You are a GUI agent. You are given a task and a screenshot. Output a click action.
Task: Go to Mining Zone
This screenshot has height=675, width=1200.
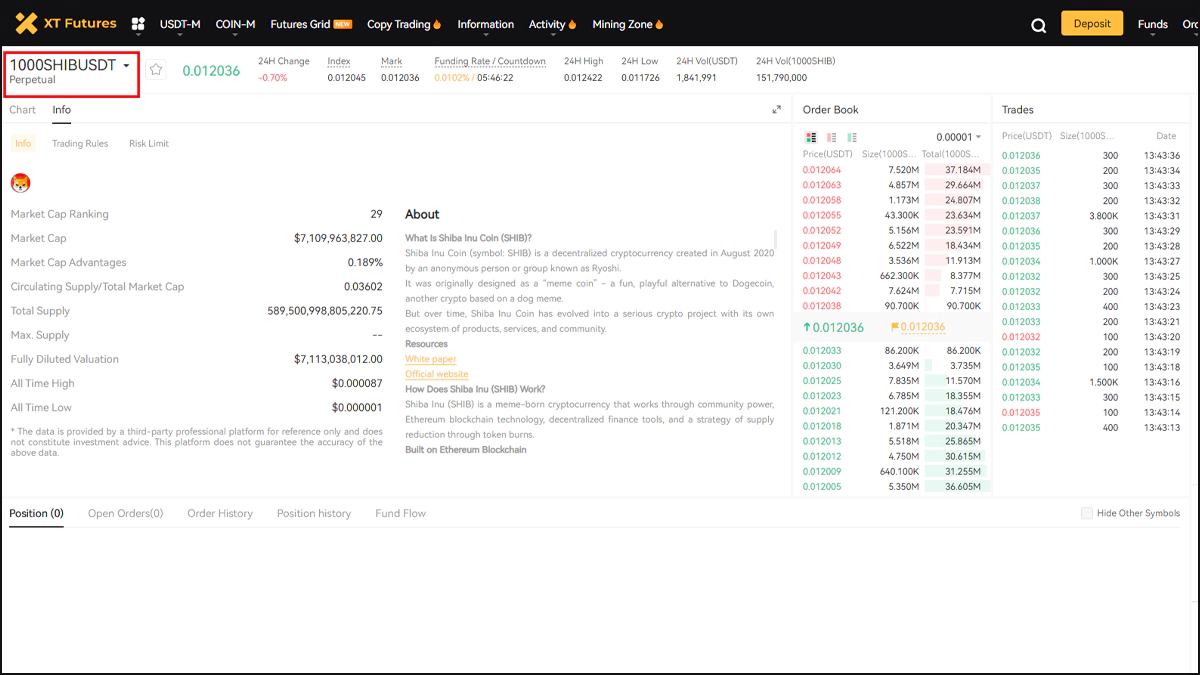pos(628,24)
